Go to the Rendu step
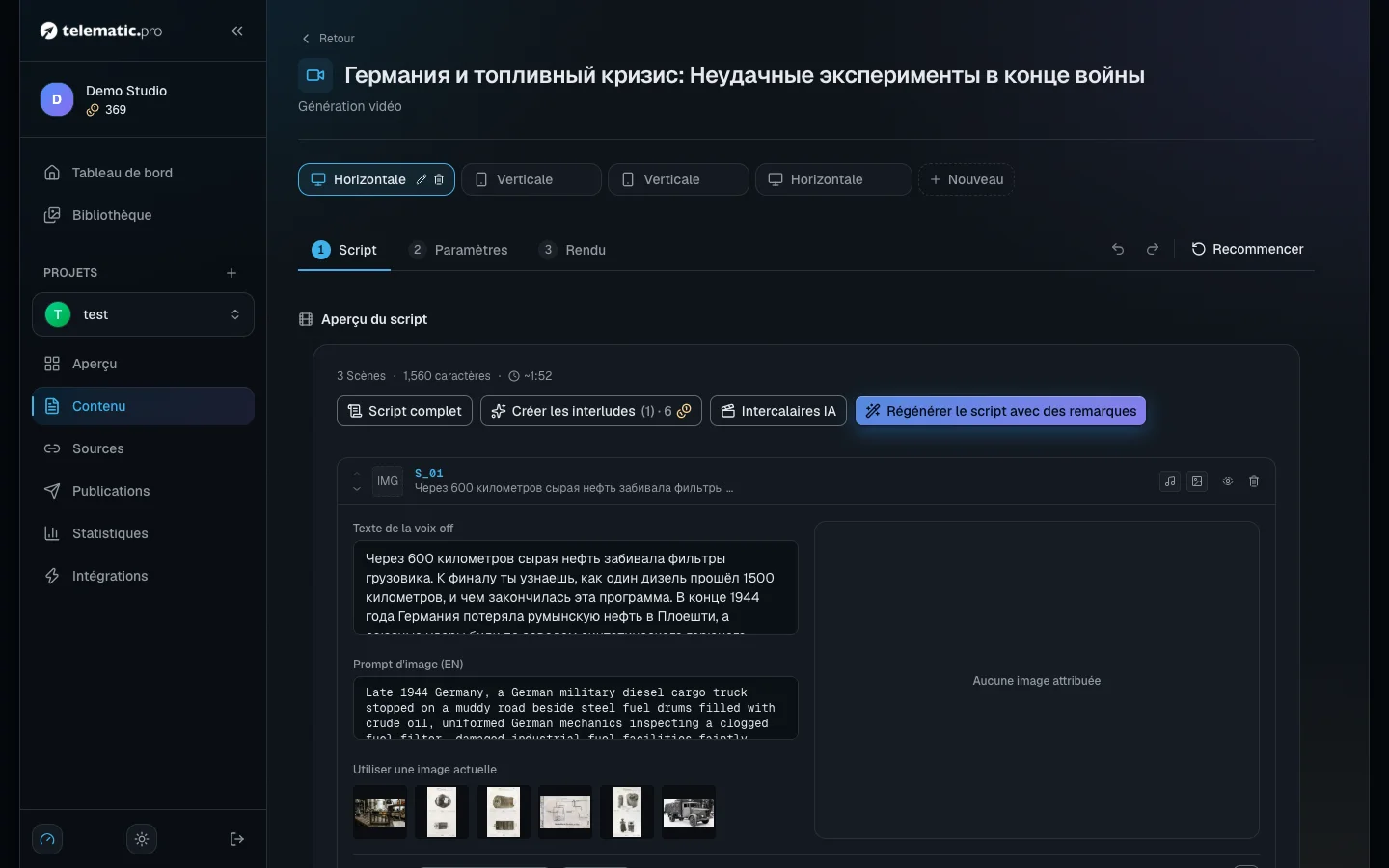 573,250
